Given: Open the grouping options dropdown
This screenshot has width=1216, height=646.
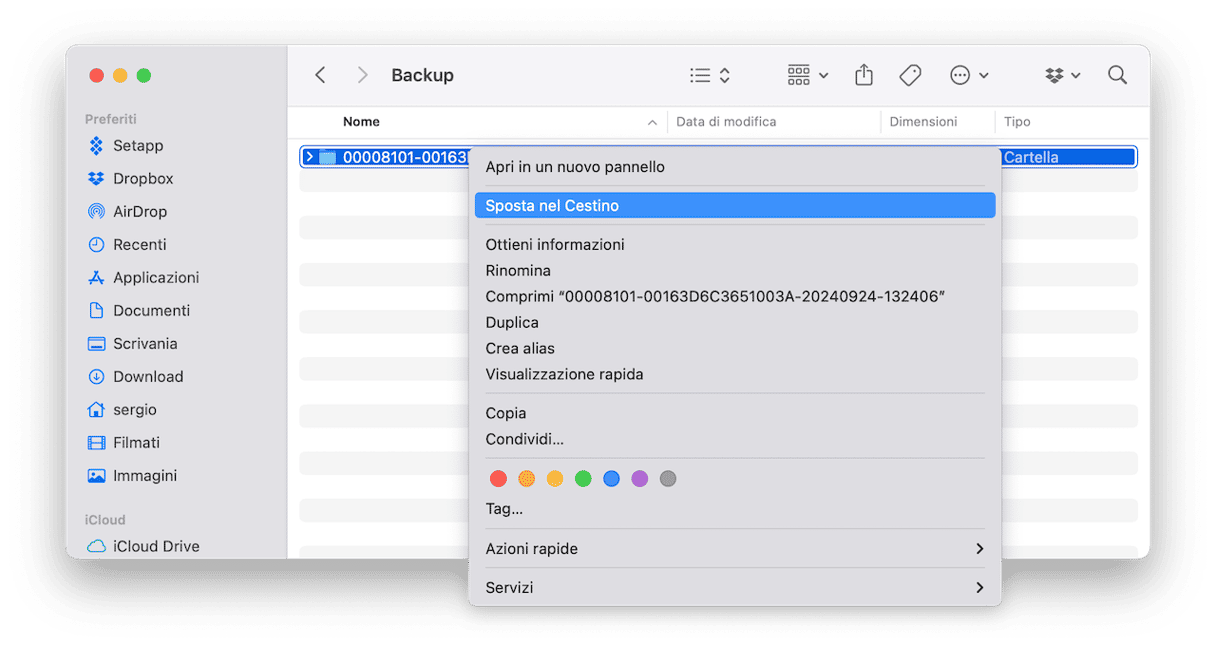Looking at the screenshot, I should pyautogui.click(x=807, y=75).
